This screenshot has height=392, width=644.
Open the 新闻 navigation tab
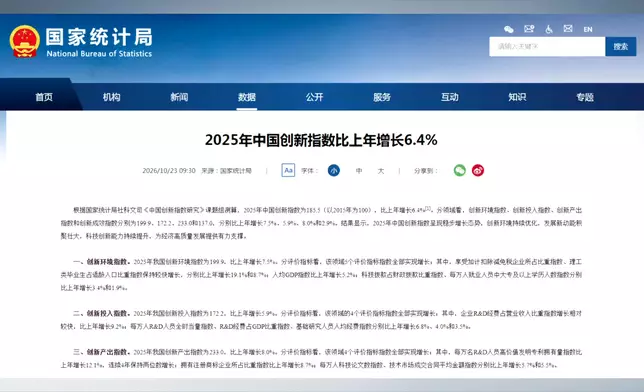(x=179, y=97)
